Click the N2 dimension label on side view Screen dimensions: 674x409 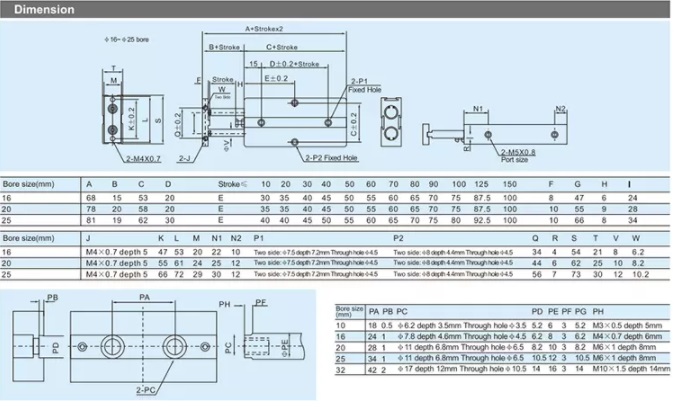pos(561,109)
